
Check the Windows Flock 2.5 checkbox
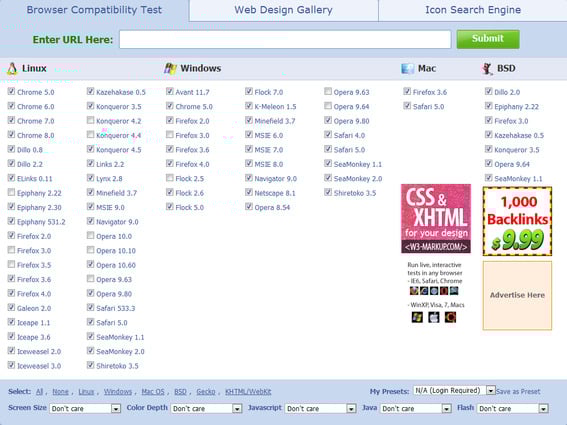click(170, 178)
